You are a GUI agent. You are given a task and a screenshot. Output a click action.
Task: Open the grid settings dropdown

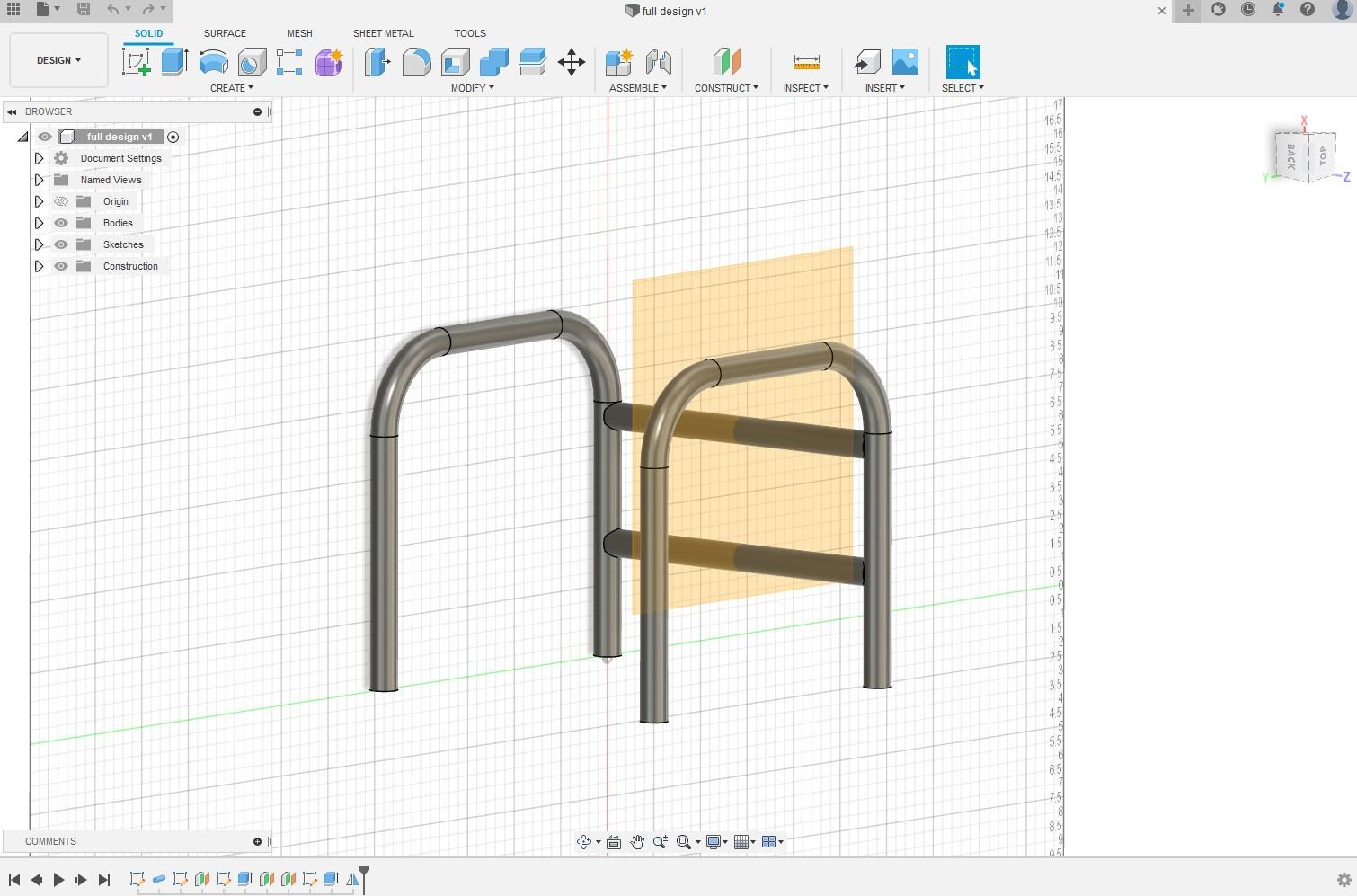click(752, 842)
